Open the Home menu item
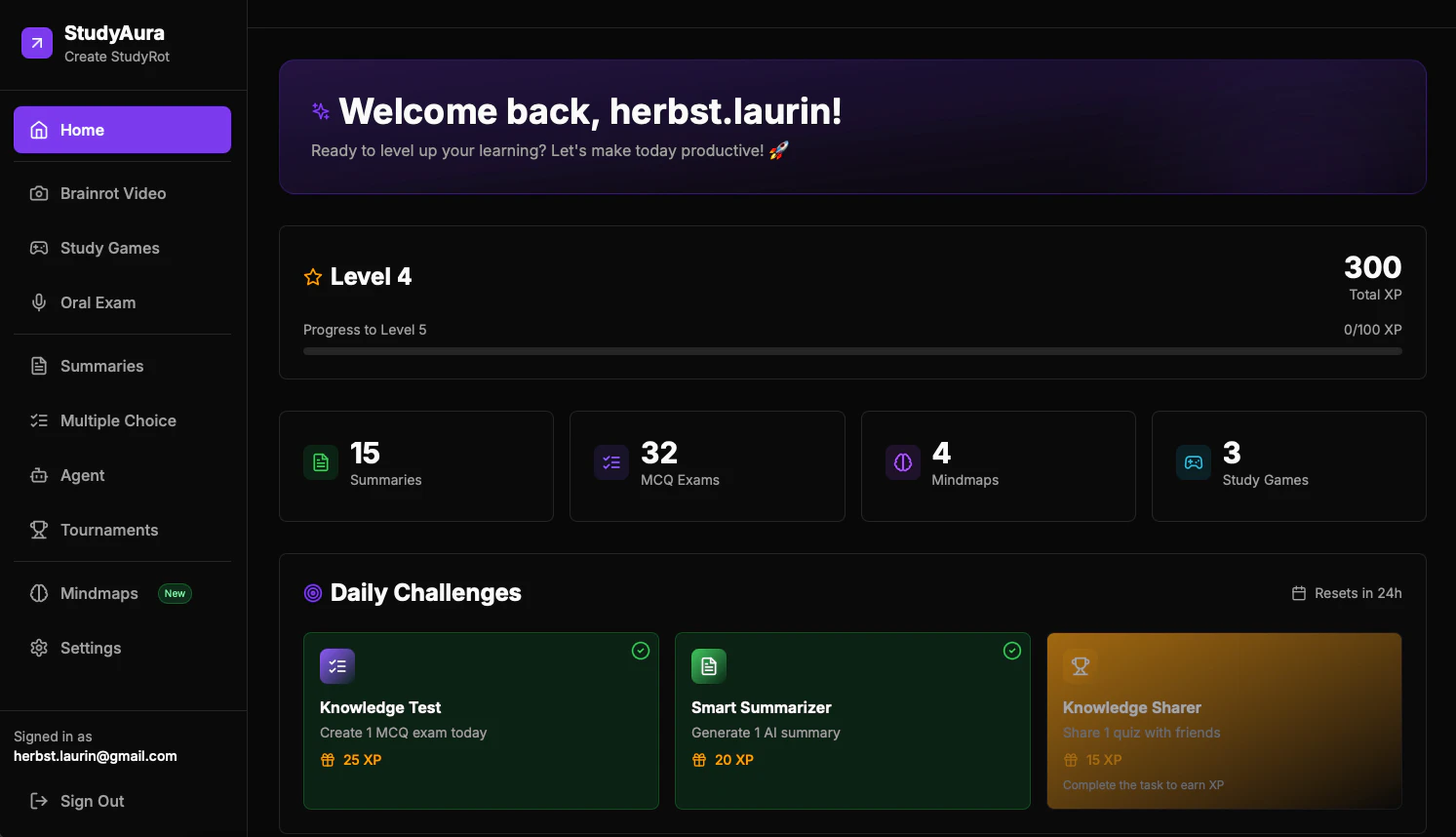This screenshot has width=1456, height=837. coord(122,130)
